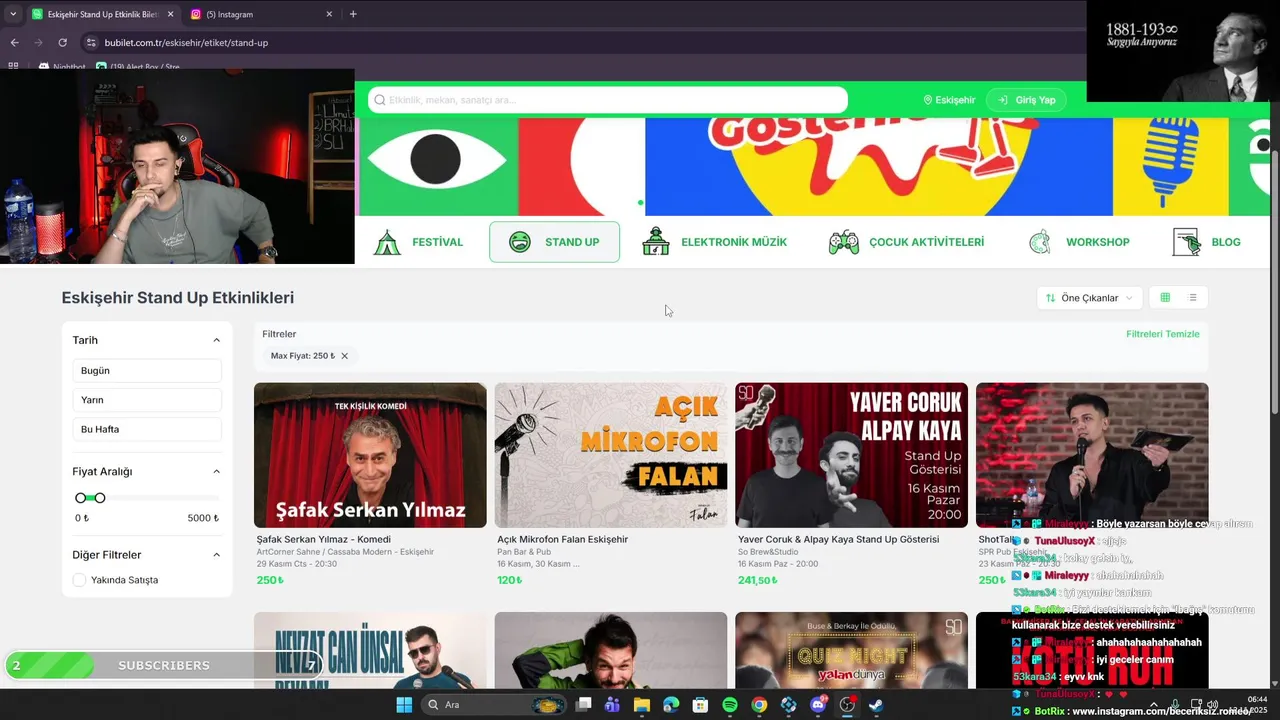The height and width of the screenshot is (720, 1280).
Task: Open Açık Mikrofon Falan Eskişehir event title
Action: (x=563, y=539)
